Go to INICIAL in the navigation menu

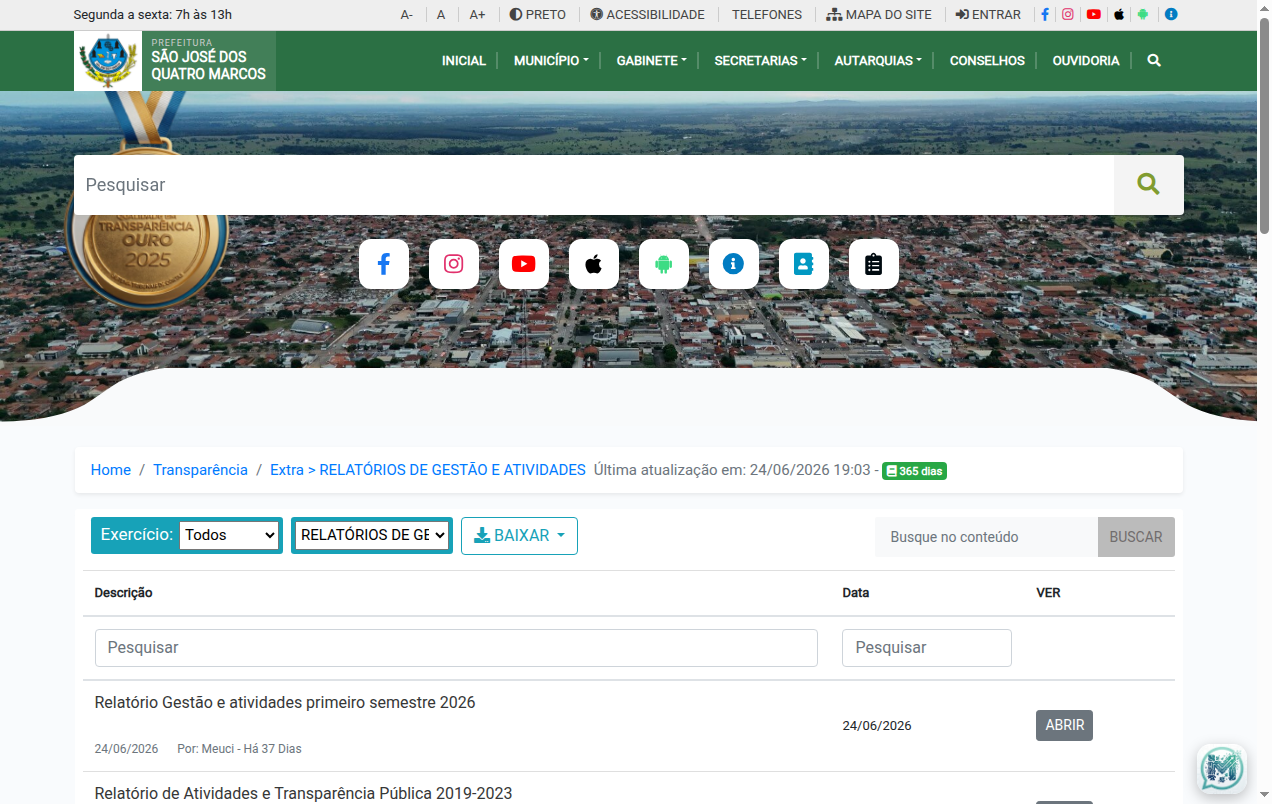point(464,61)
